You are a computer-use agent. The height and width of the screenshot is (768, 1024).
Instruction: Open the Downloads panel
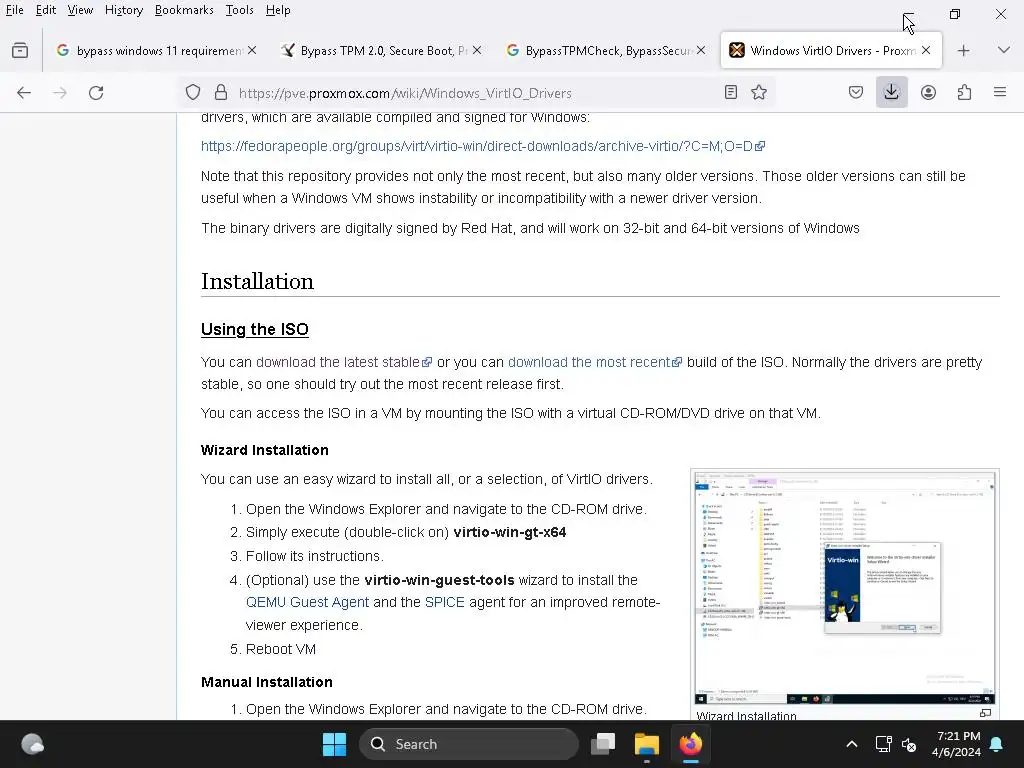pyautogui.click(x=891, y=92)
